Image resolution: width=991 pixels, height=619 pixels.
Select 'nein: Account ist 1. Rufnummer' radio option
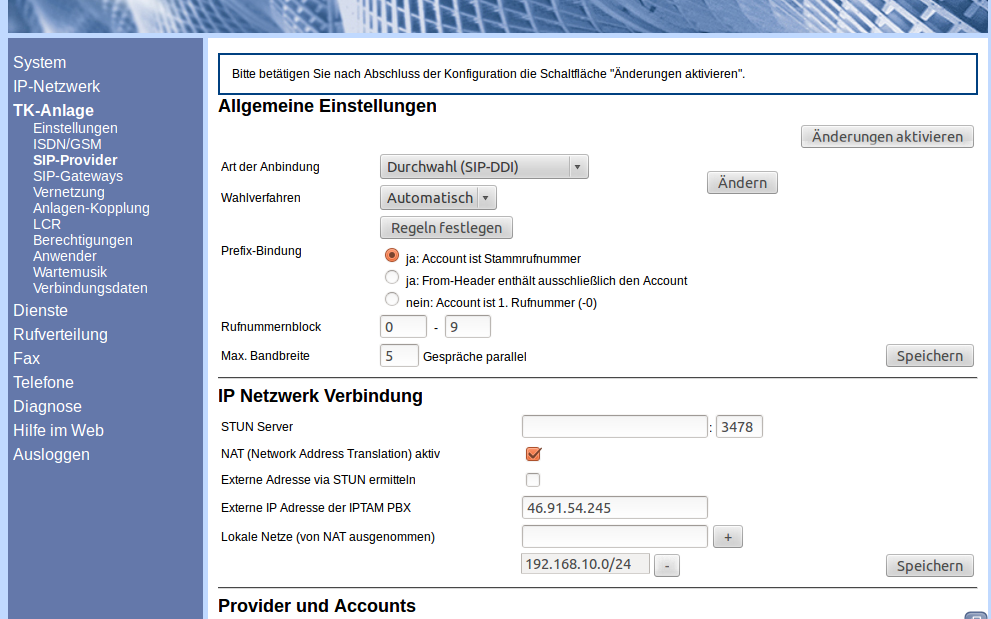pyautogui.click(x=392, y=300)
